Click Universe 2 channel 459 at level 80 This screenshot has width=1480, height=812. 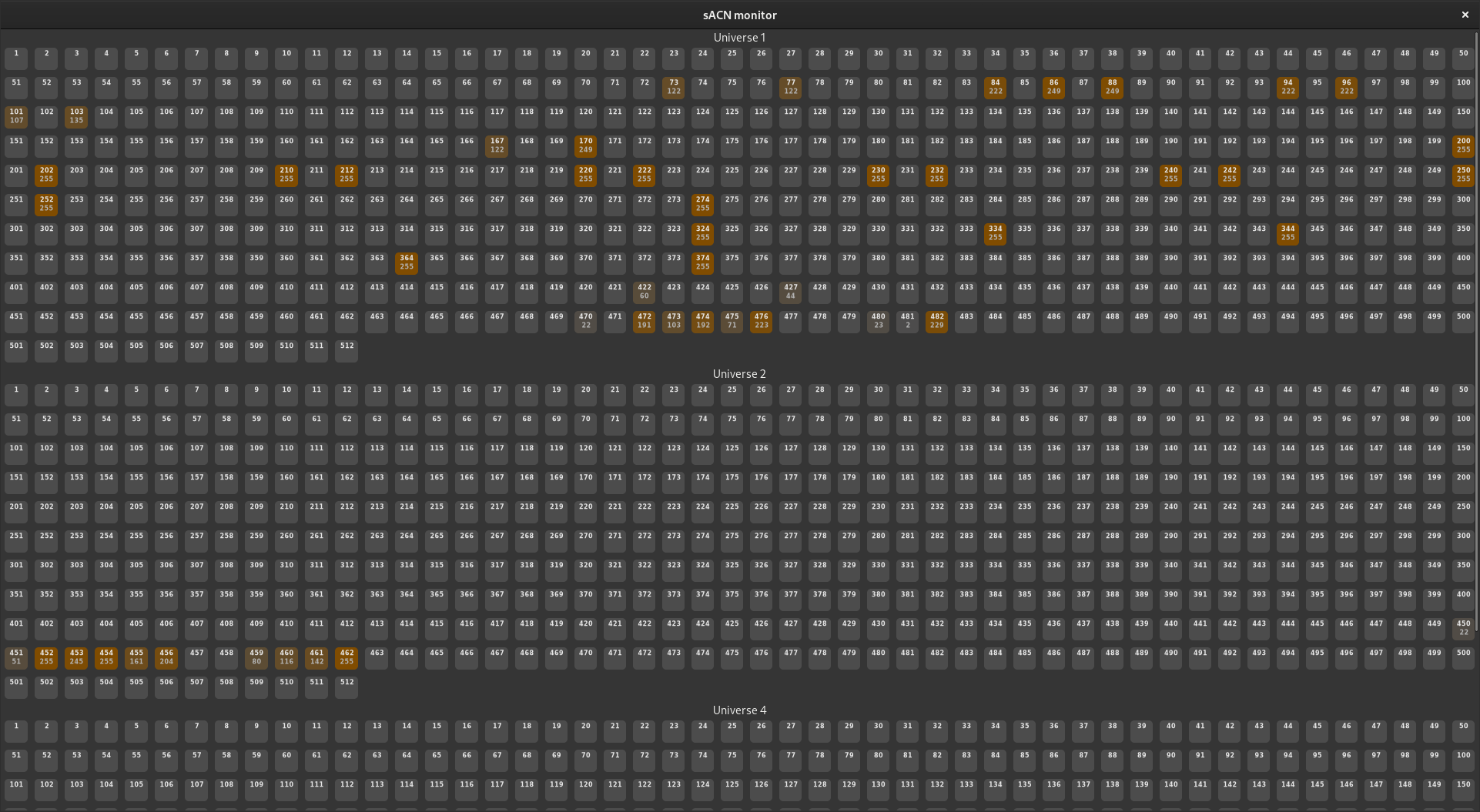[256, 657]
